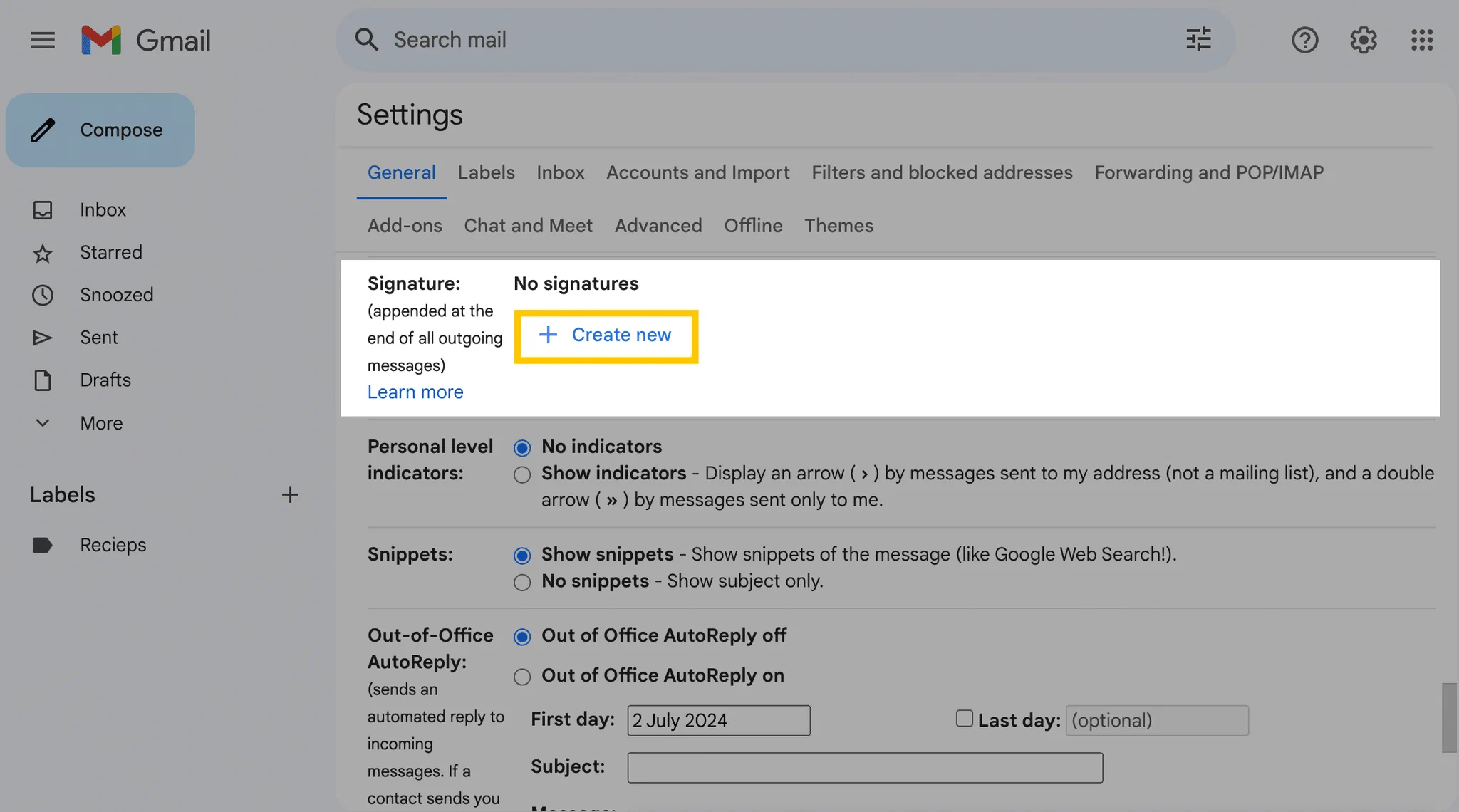Open the Themes tab
This screenshot has height=812, width=1459.
(x=838, y=226)
